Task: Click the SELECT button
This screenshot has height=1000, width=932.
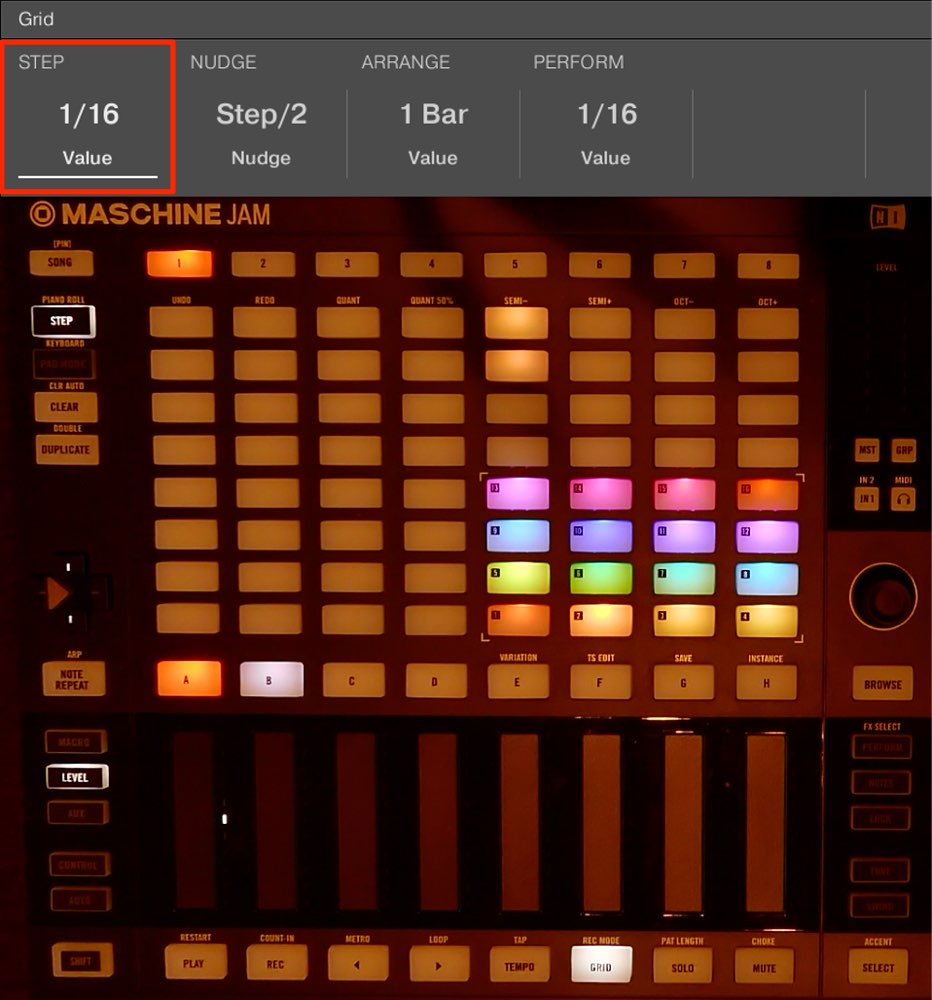Action: coord(878,967)
